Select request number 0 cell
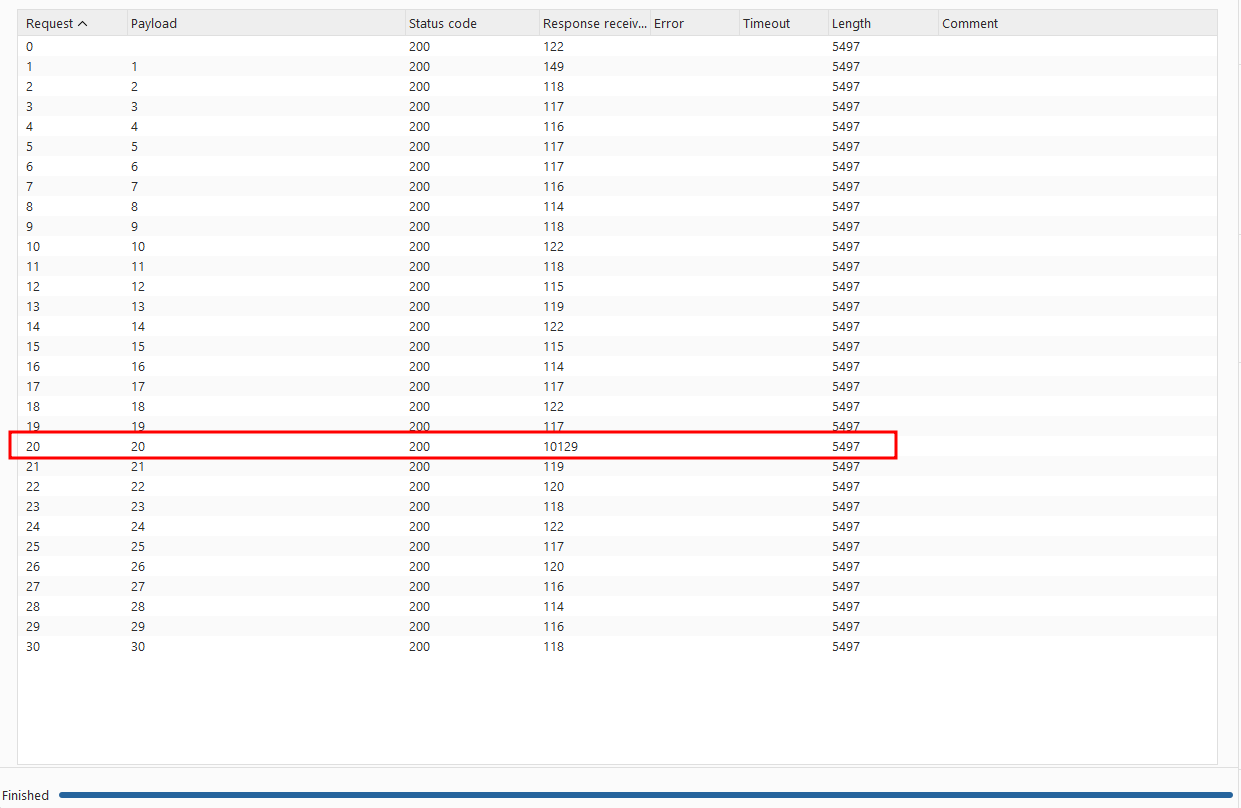This screenshot has width=1241, height=808. click(x=29, y=46)
